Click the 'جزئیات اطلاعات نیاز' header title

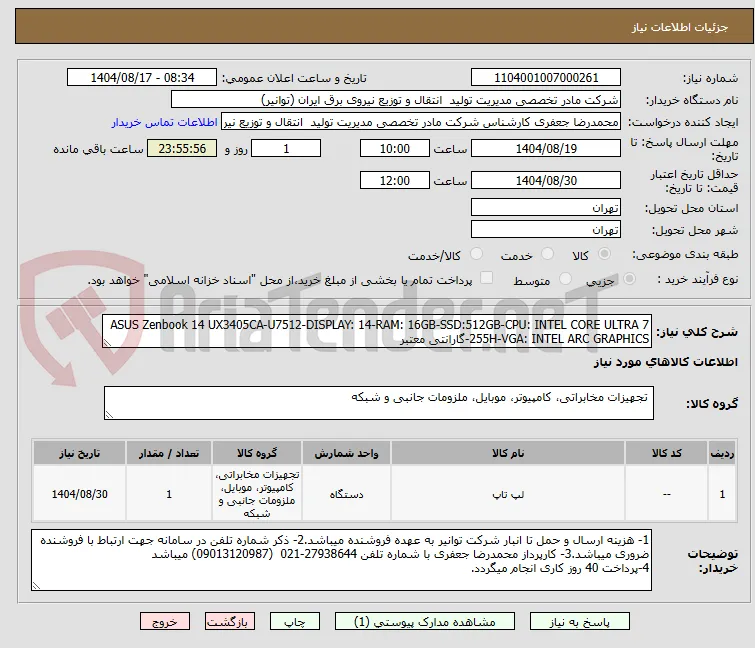(x=679, y=27)
